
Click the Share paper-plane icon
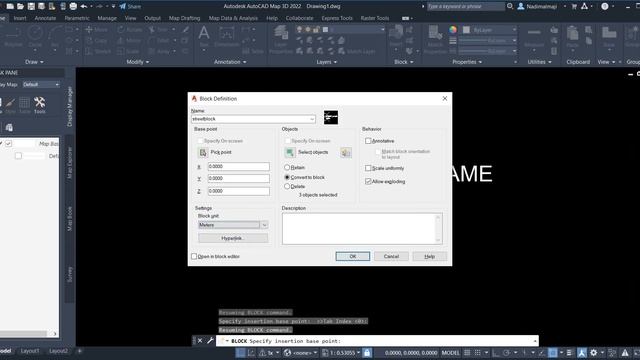[123, 7]
